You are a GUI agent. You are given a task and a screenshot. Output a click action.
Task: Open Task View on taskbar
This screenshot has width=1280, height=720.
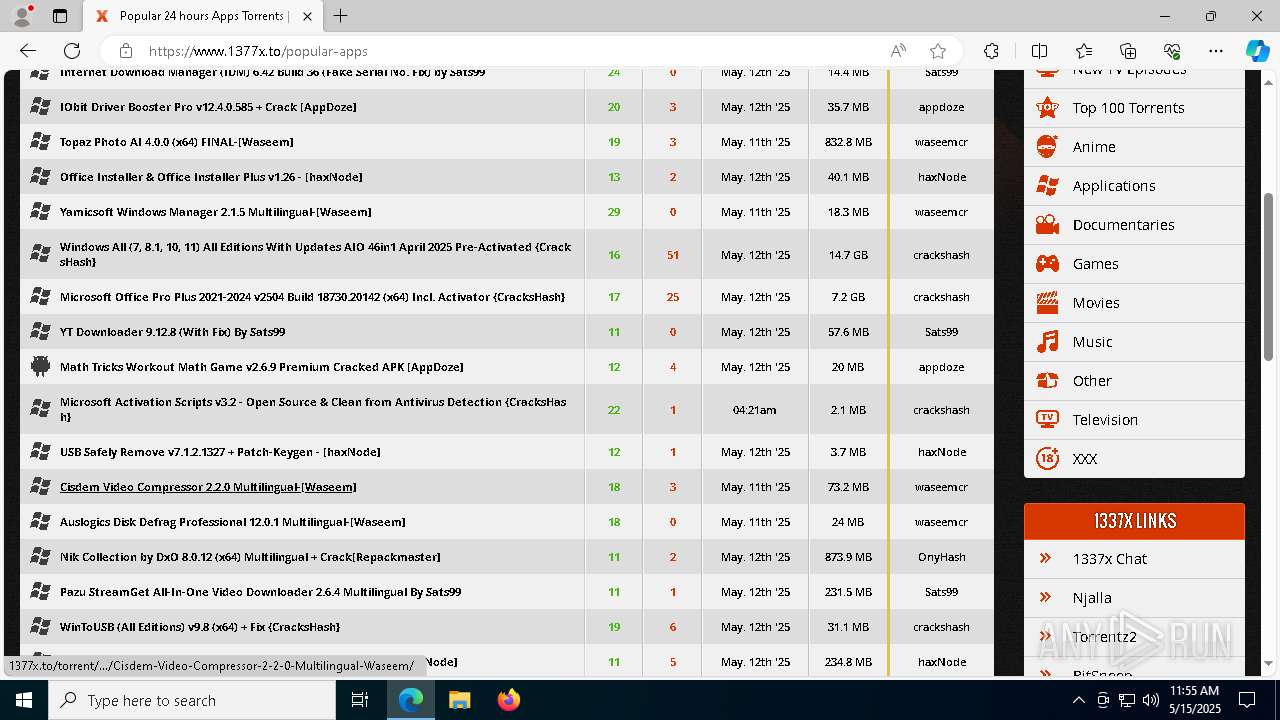[360, 700]
